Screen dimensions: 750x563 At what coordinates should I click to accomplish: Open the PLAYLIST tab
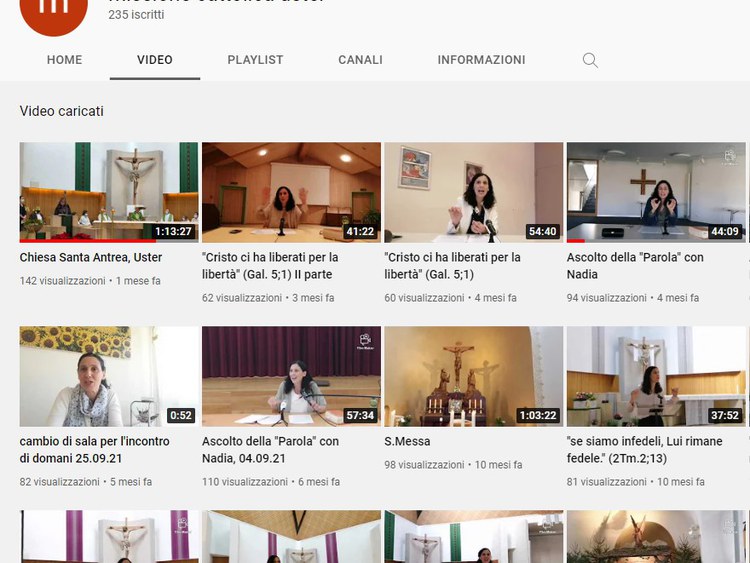255,60
